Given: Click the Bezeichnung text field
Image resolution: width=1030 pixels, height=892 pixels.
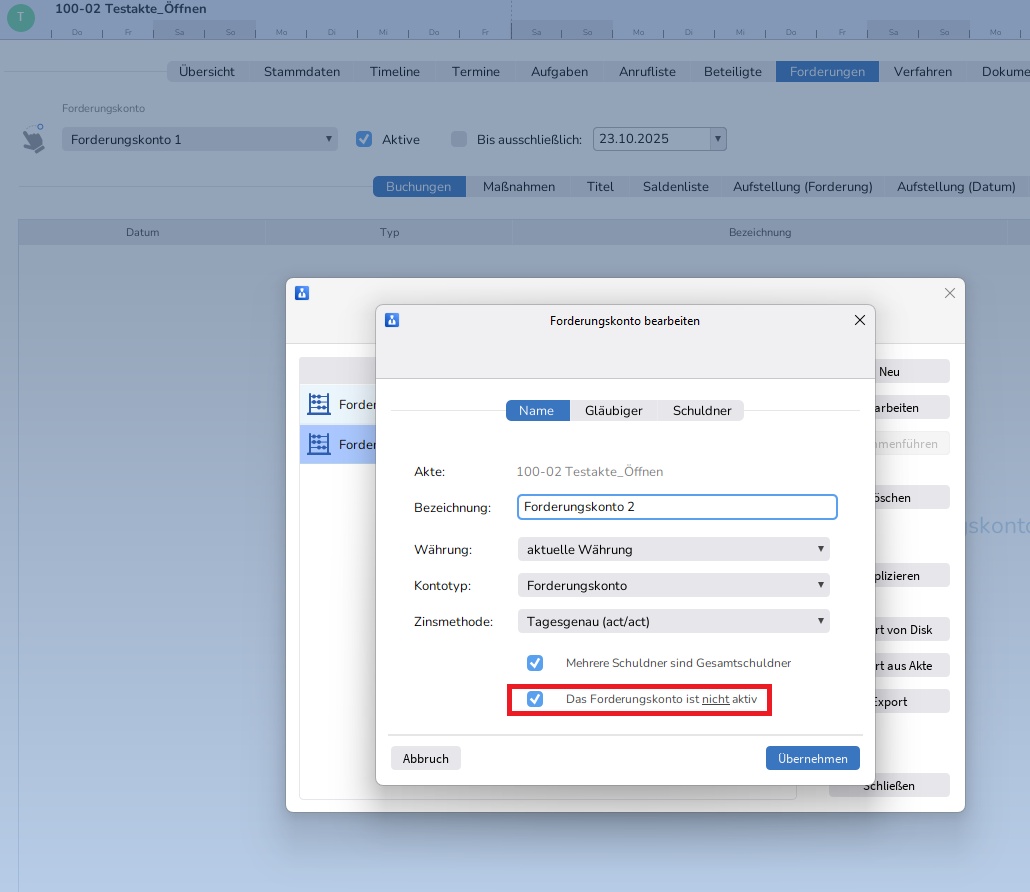Looking at the screenshot, I should pyautogui.click(x=676, y=507).
